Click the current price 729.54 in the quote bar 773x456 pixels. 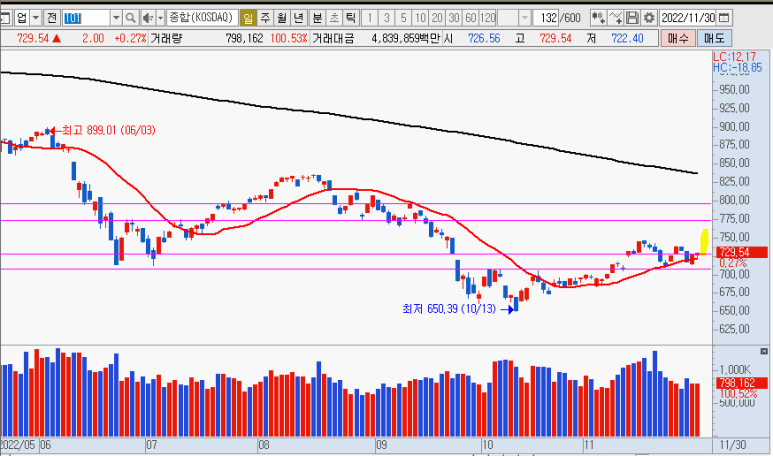point(33,38)
